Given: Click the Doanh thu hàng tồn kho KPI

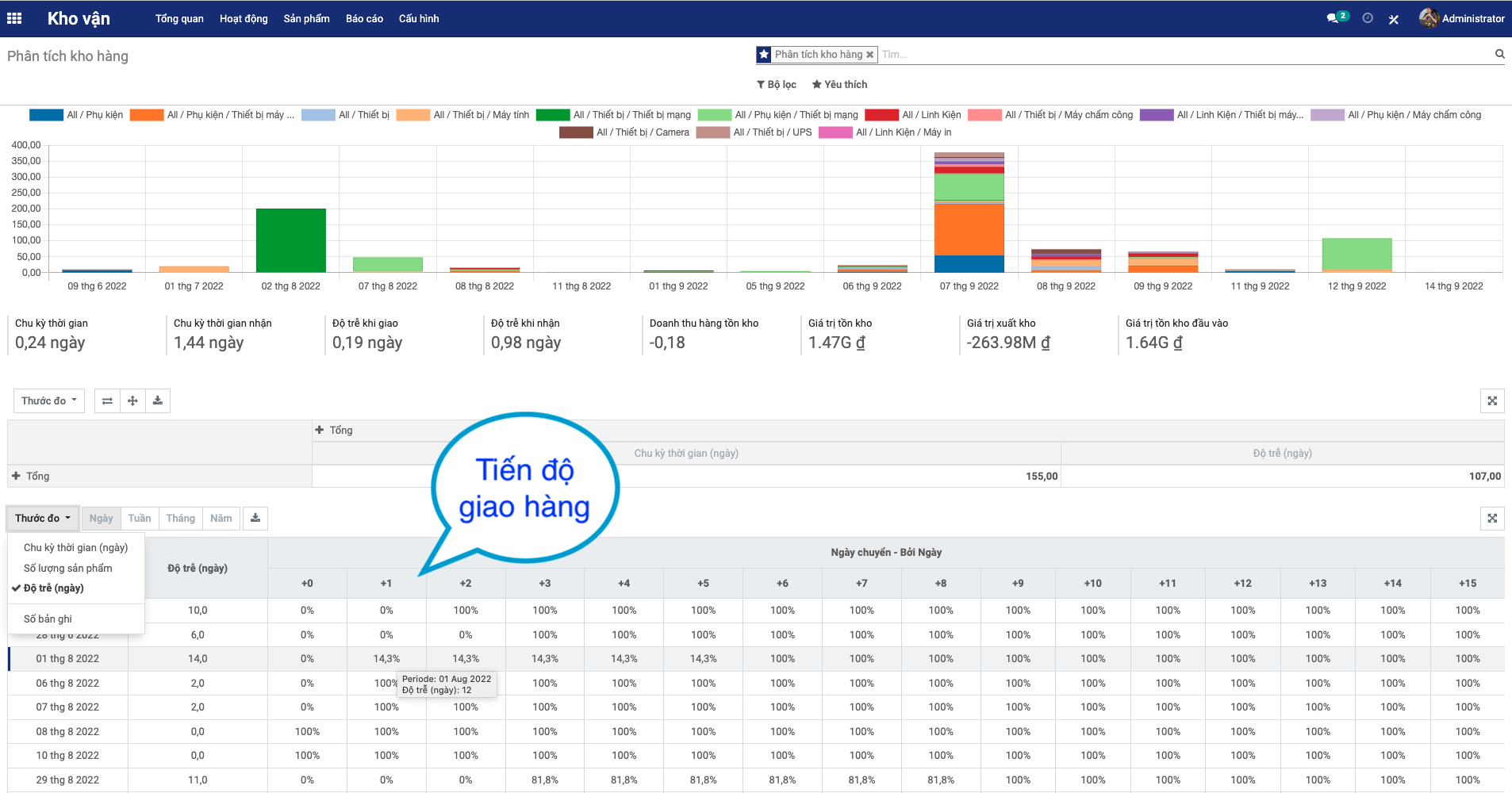Looking at the screenshot, I should (721, 334).
